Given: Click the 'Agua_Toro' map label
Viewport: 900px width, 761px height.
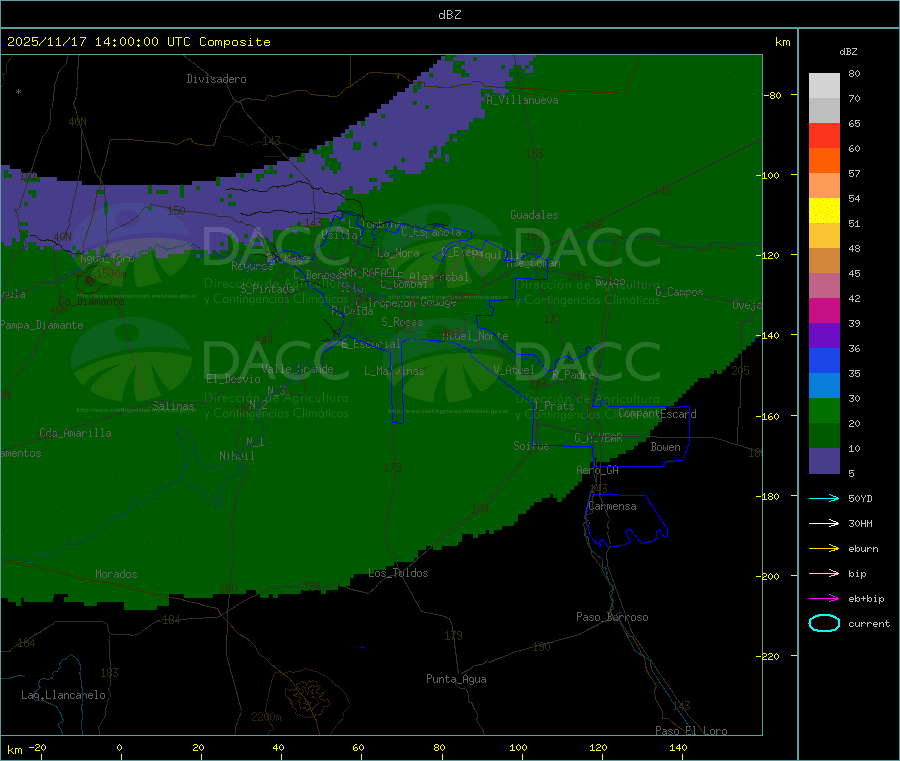Looking at the screenshot, I should pyautogui.click(x=107, y=258).
